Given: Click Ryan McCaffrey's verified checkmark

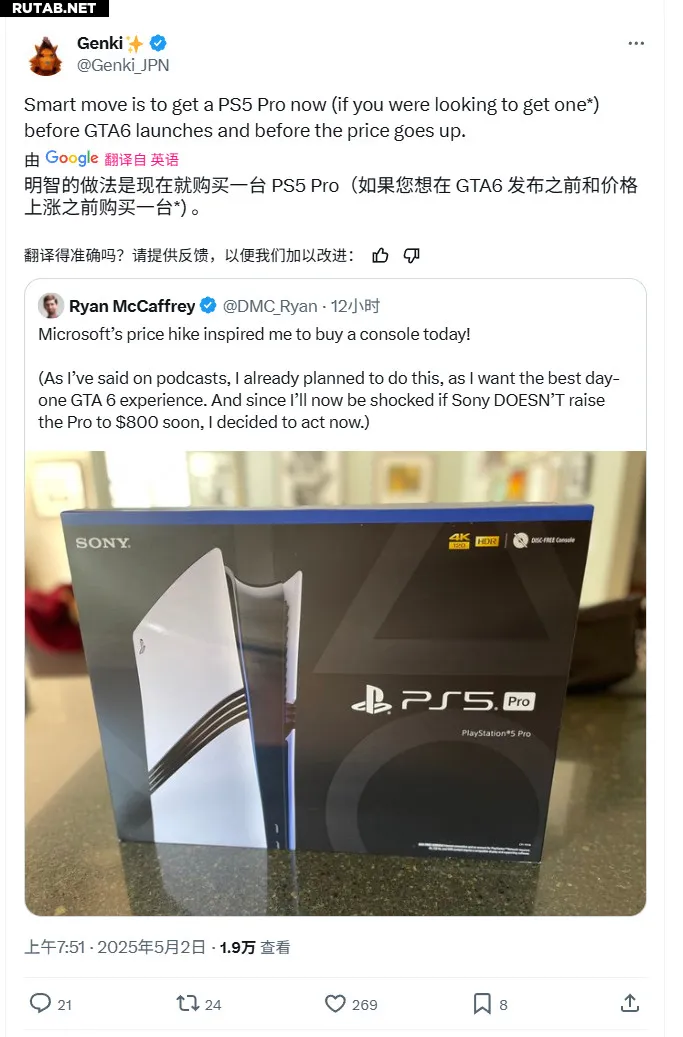Looking at the screenshot, I should (208, 306).
